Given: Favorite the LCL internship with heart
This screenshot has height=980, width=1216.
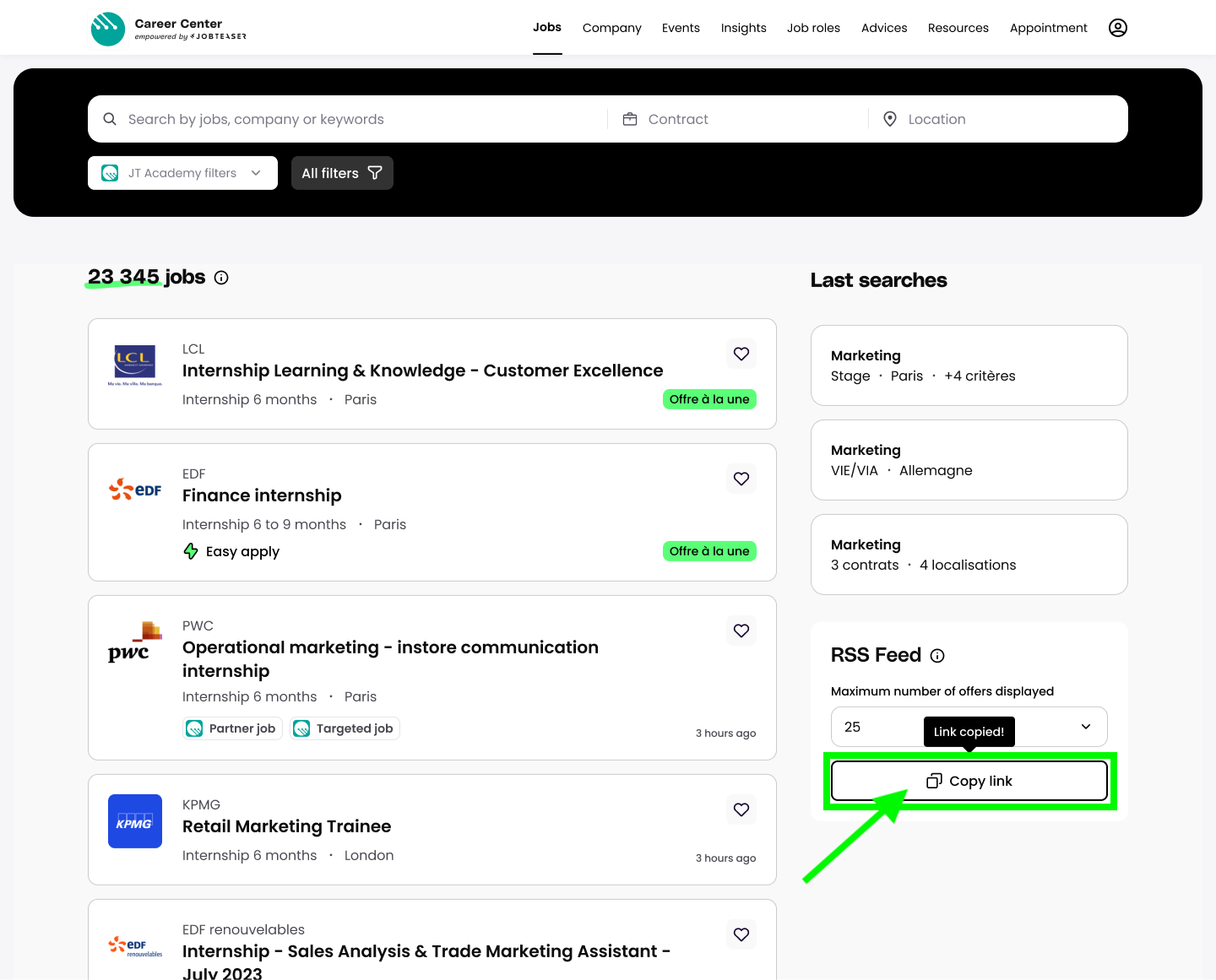Looking at the screenshot, I should pos(741,354).
